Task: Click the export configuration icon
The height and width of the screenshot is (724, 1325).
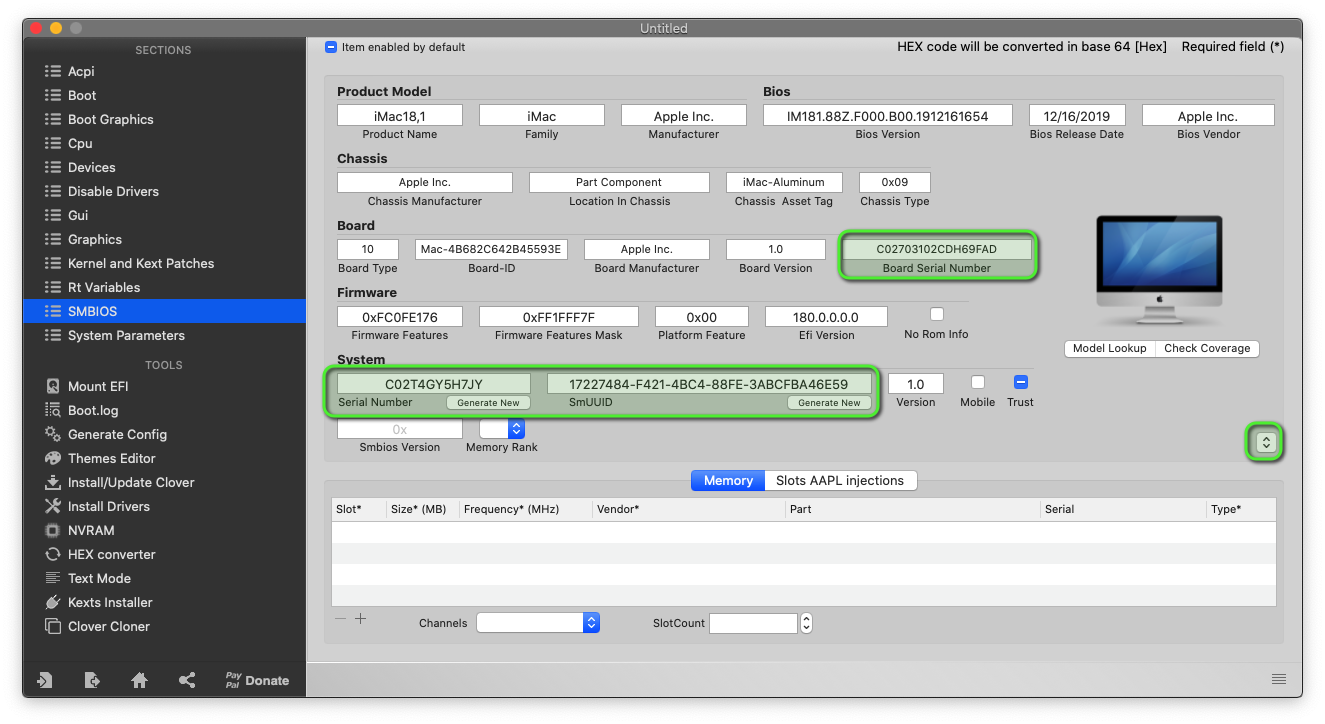Action: point(92,680)
